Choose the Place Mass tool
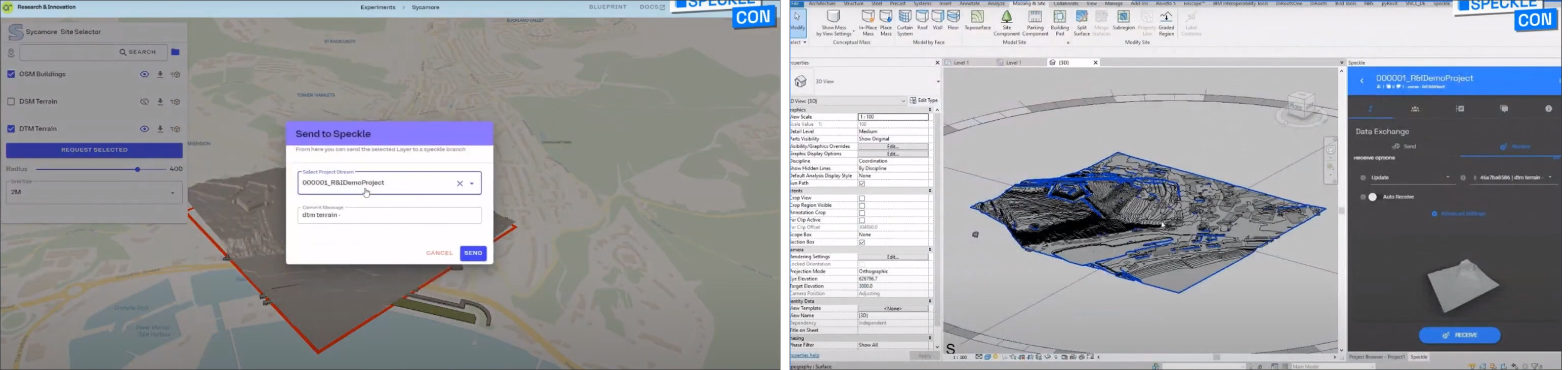Viewport: 1568px width, 370px height. (886, 23)
